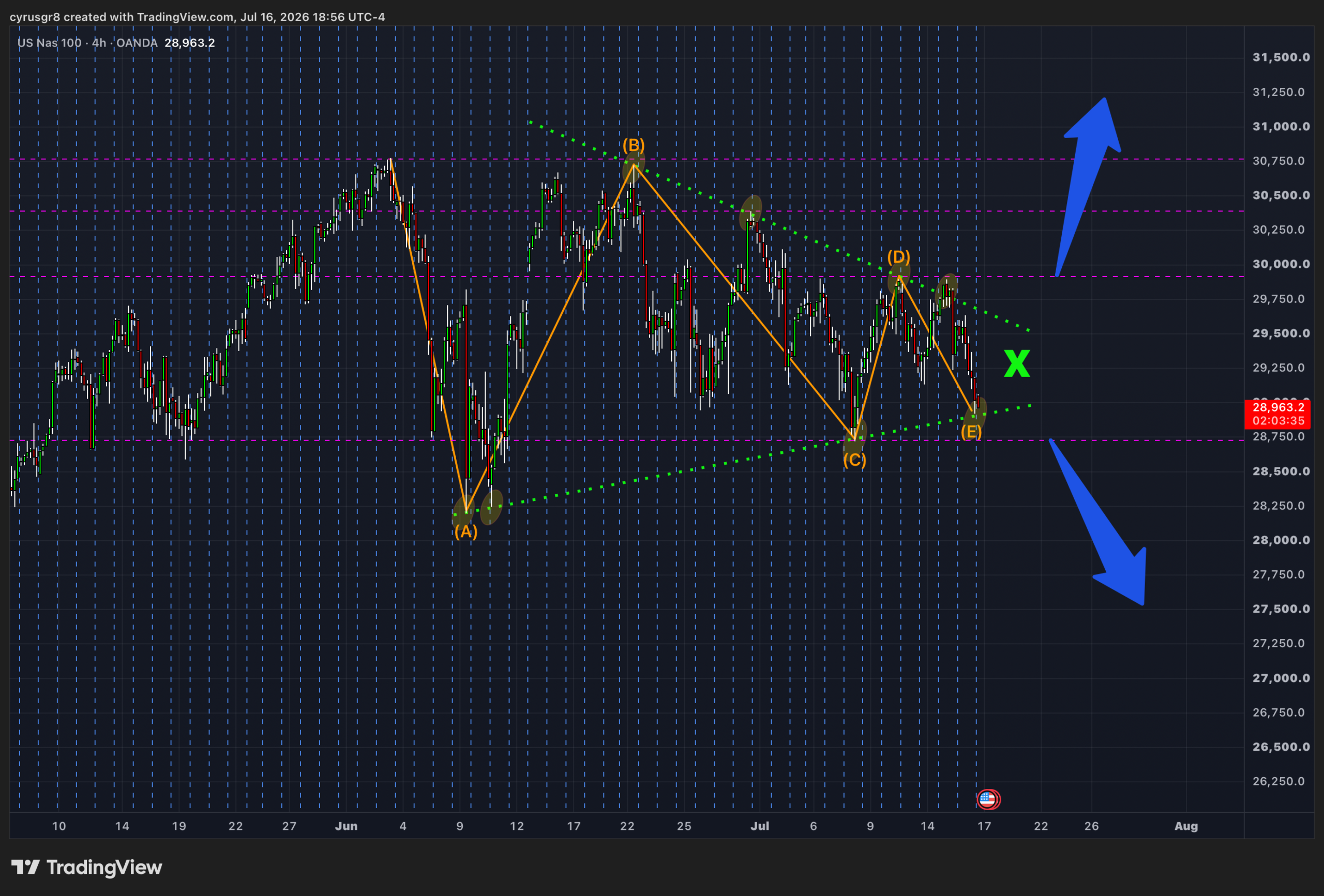Image resolution: width=1324 pixels, height=896 pixels.
Task: Click the 31,500.0 price axis label
Action: click(1281, 57)
